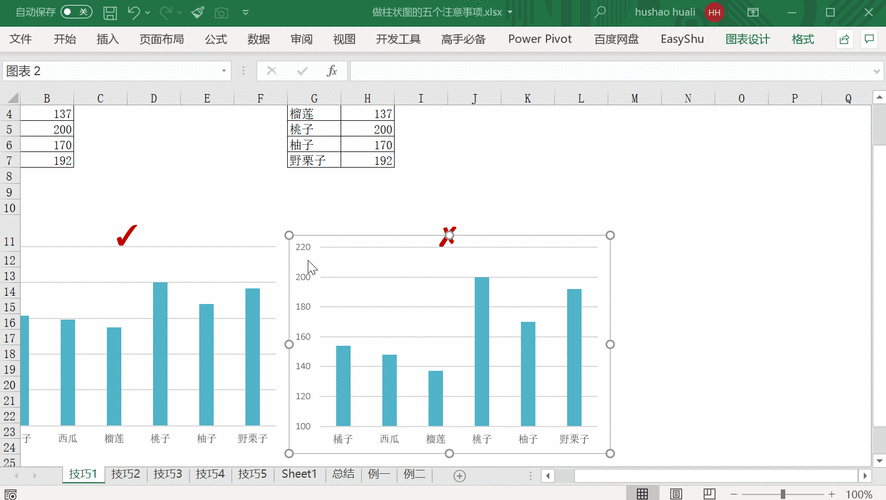Click the zoom slider handle
This screenshot has width=886, height=500.
point(782,494)
